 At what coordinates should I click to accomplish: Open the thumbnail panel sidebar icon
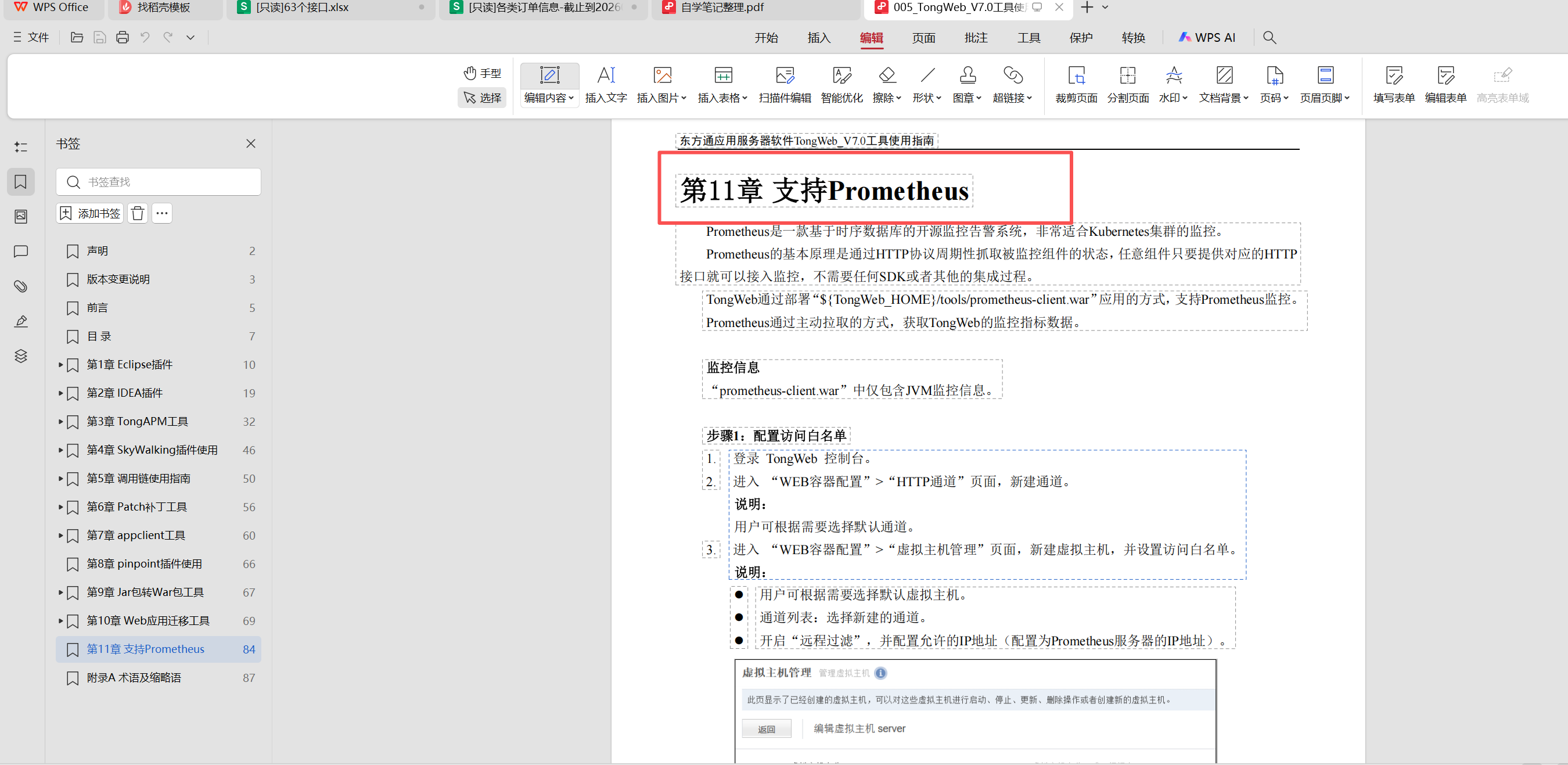[21, 217]
